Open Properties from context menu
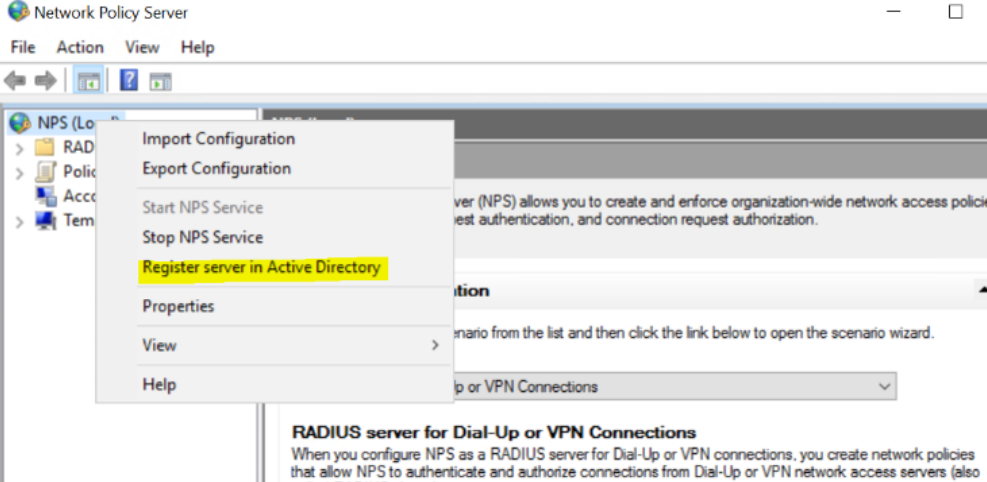Viewport: 987px width, 482px height. pyautogui.click(x=178, y=306)
